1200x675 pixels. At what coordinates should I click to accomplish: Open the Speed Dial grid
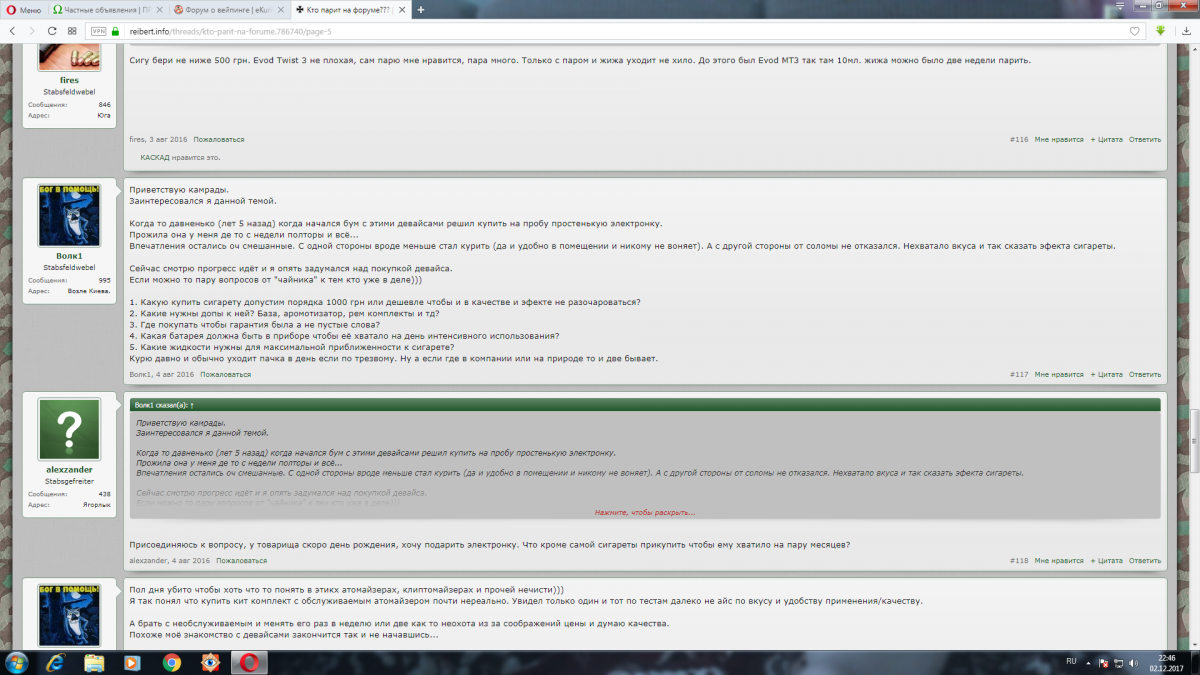(x=71, y=31)
